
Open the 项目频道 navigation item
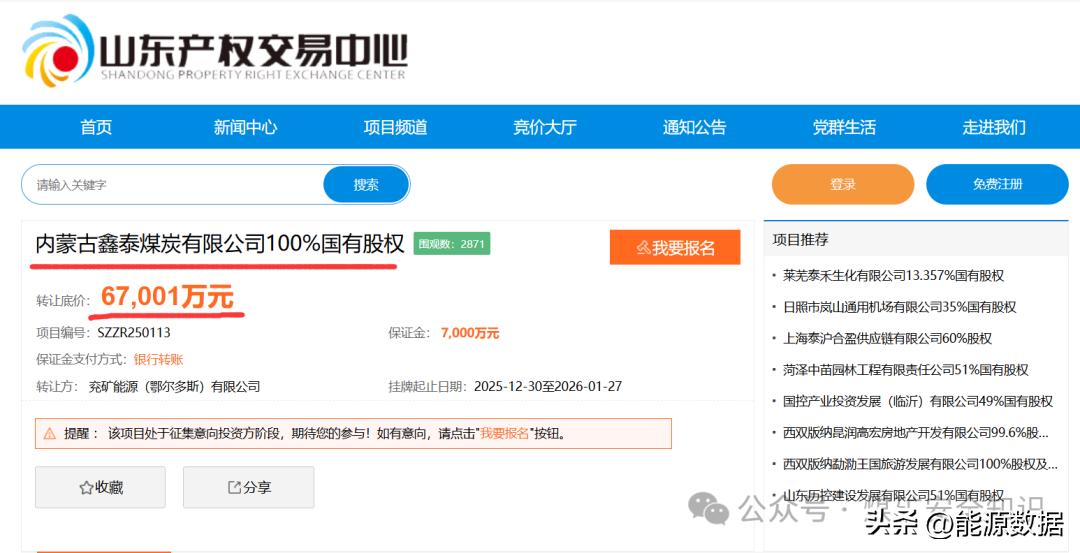395,127
